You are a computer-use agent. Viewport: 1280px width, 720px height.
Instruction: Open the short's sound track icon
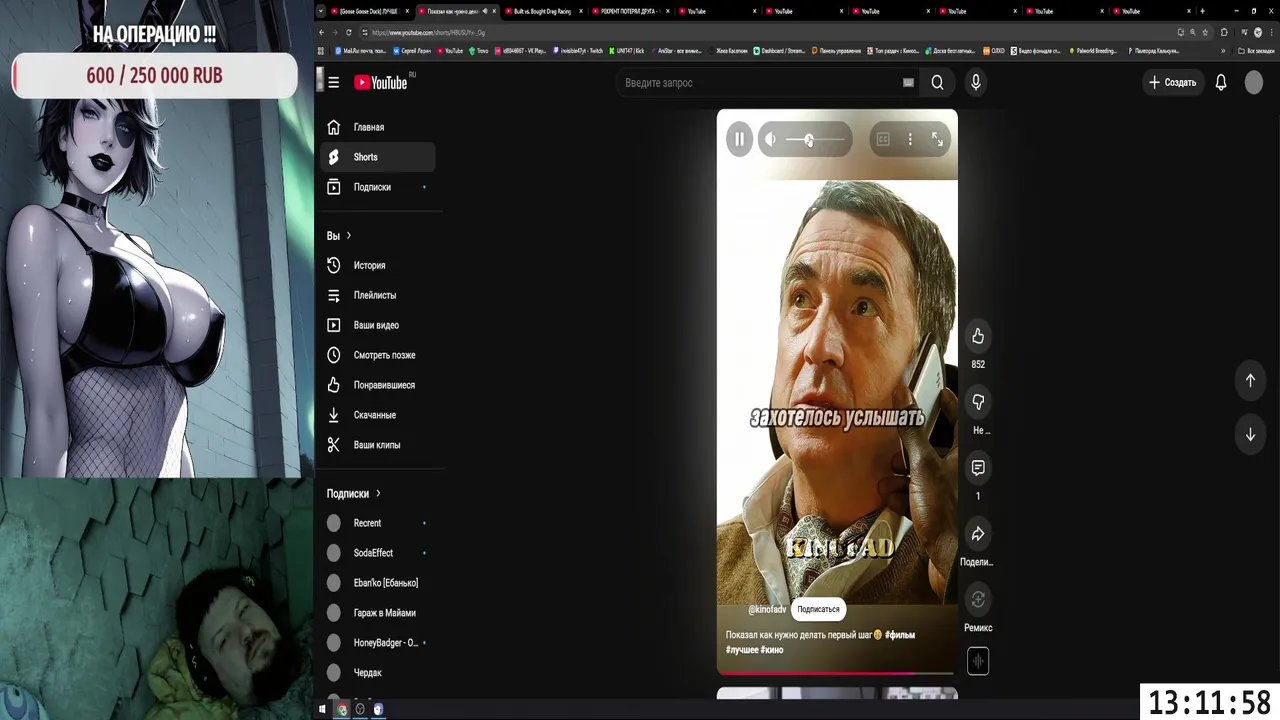click(x=978, y=661)
